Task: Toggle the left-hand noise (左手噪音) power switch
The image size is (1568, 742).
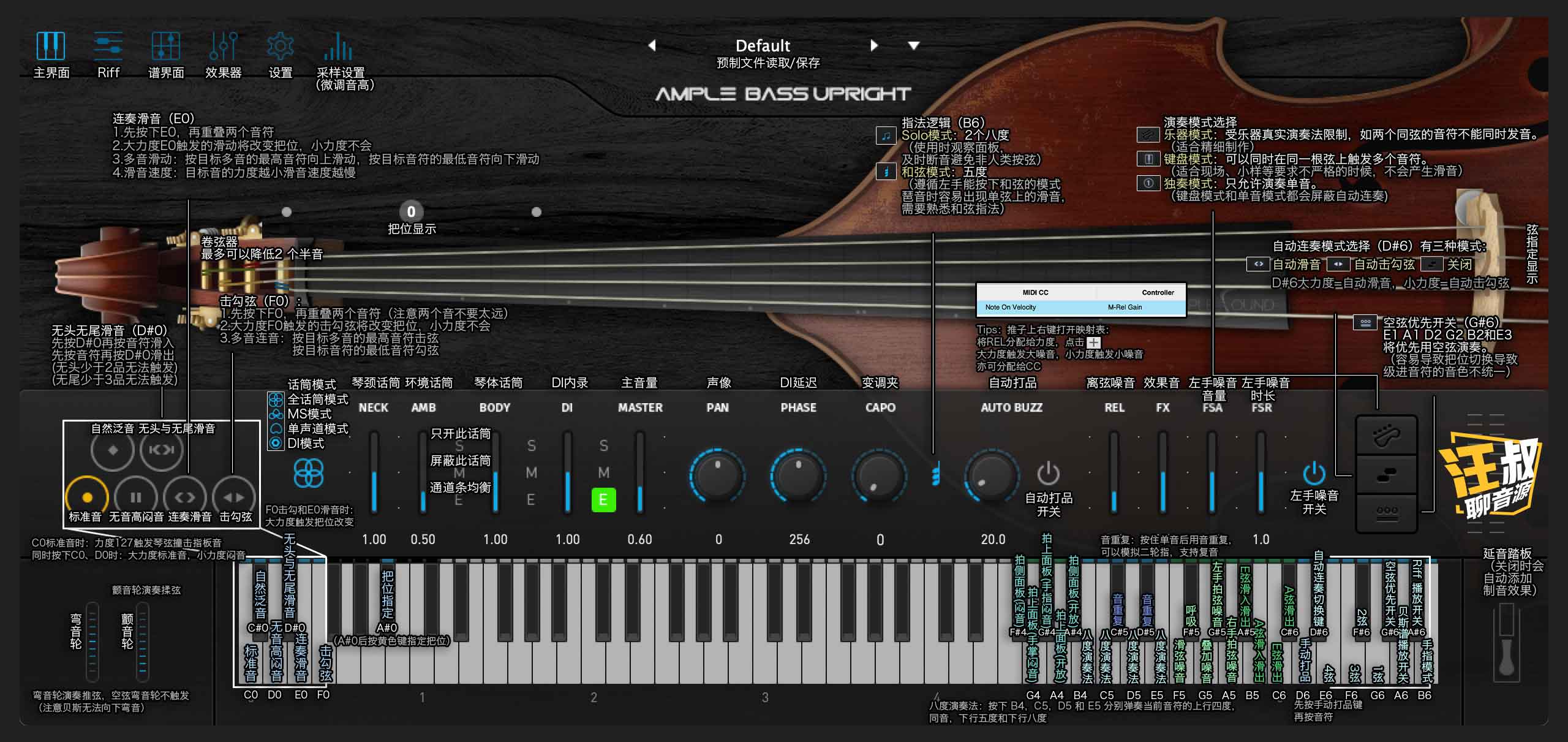Action: point(1314,473)
